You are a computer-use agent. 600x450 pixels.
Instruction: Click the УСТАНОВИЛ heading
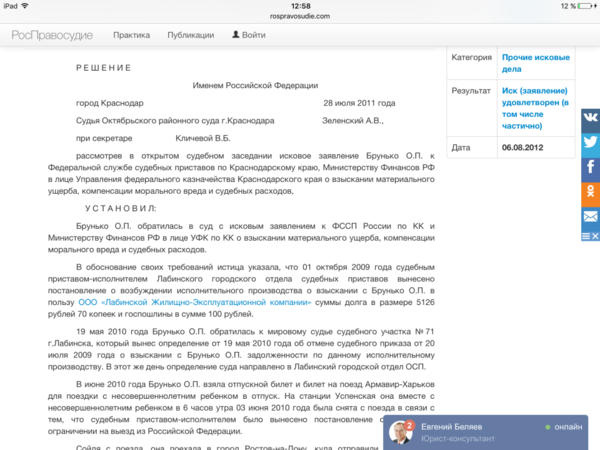pyautogui.click(x=121, y=209)
